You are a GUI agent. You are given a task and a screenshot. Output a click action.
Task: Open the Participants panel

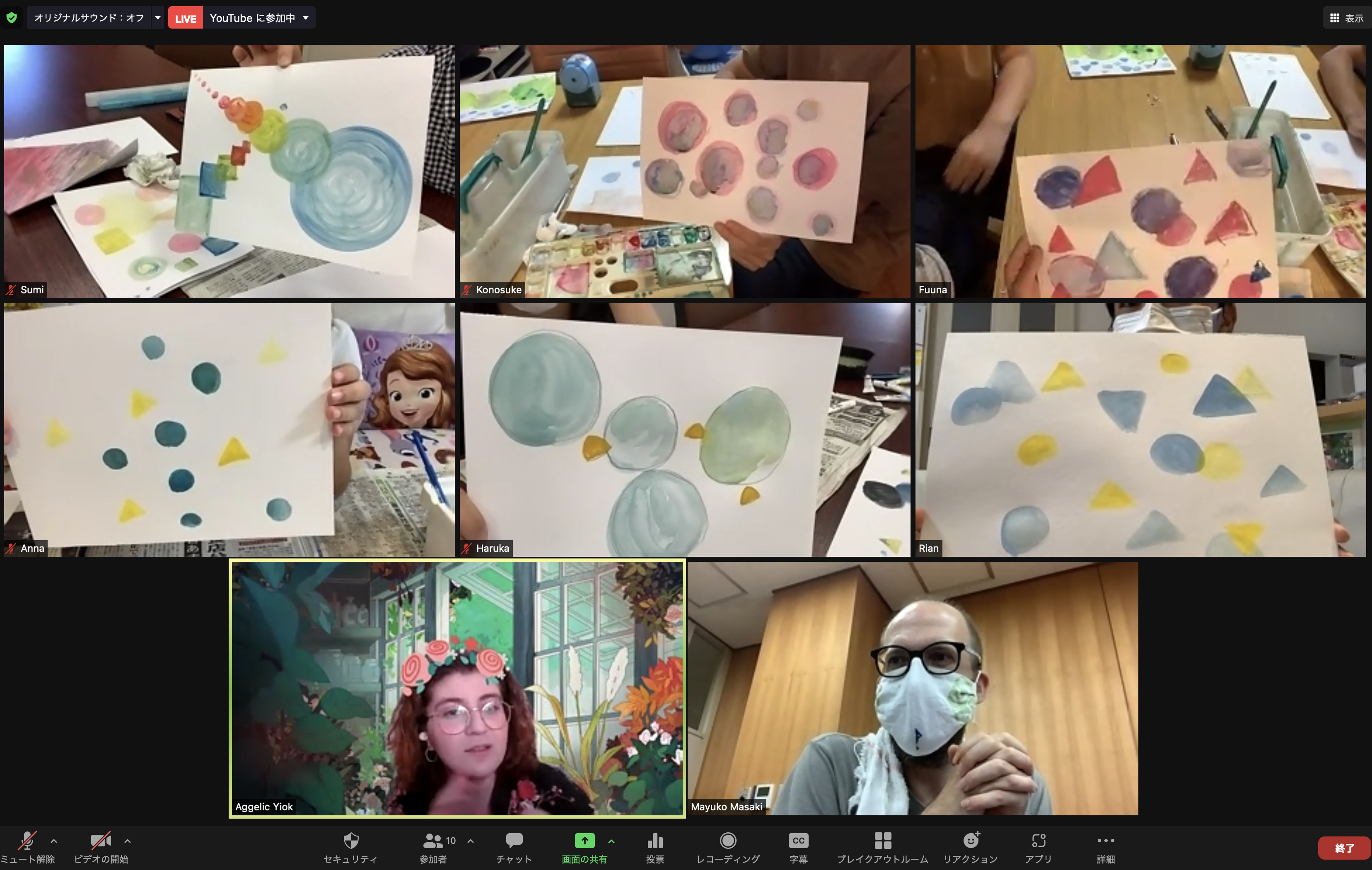point(433,848)
